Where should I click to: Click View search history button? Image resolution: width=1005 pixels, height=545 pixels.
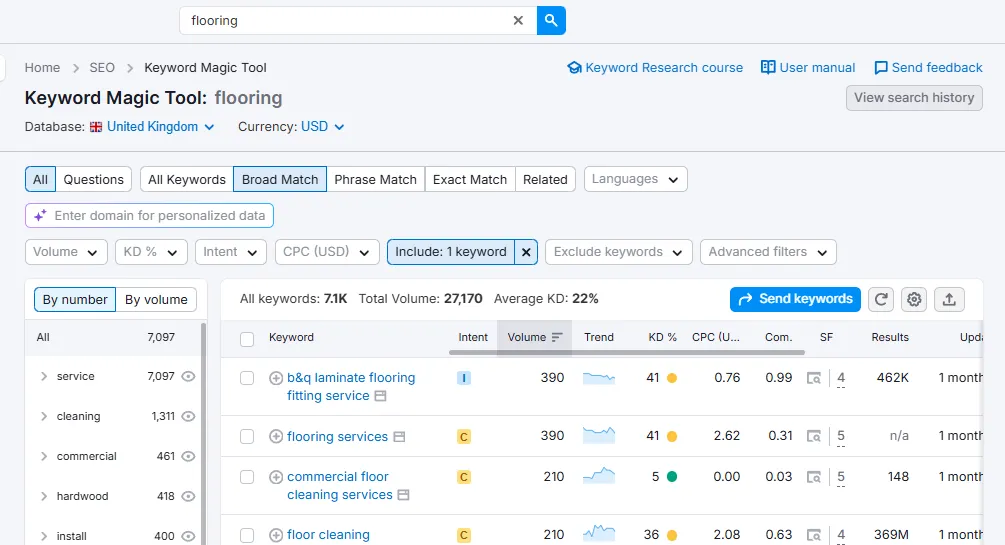pos(914,97)
